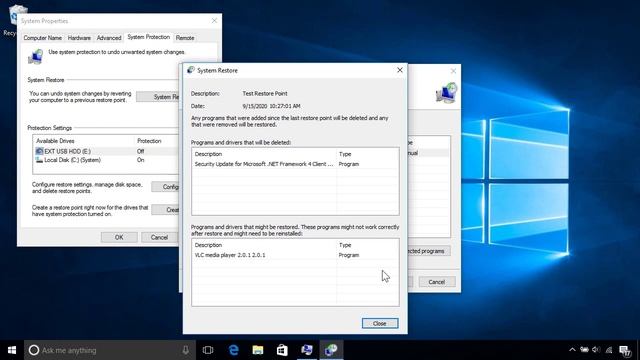Open the Computer Name tab

pyautogui.click(x=42, y=38)
